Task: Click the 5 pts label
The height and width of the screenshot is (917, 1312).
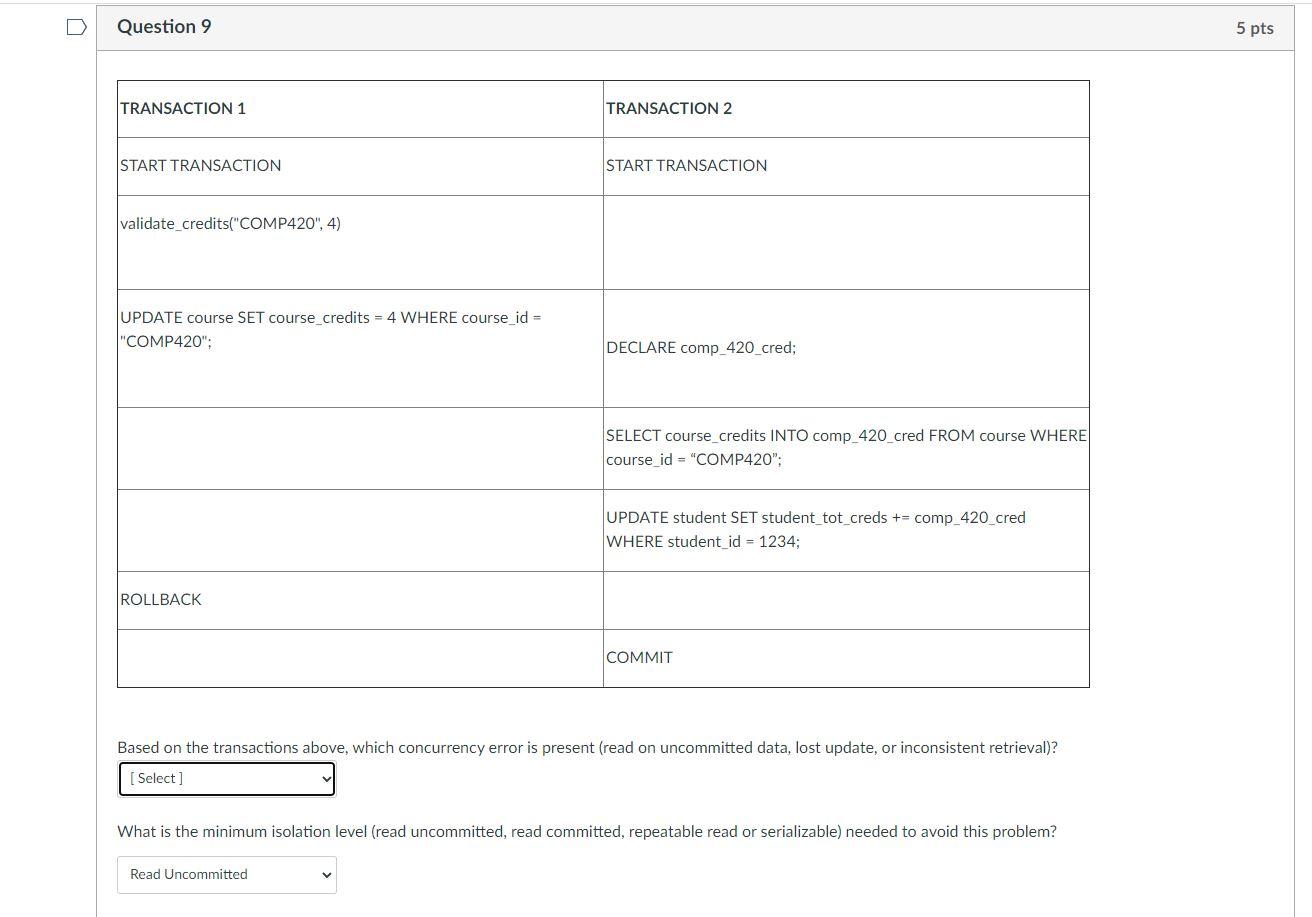Action: pos(1253,28)
